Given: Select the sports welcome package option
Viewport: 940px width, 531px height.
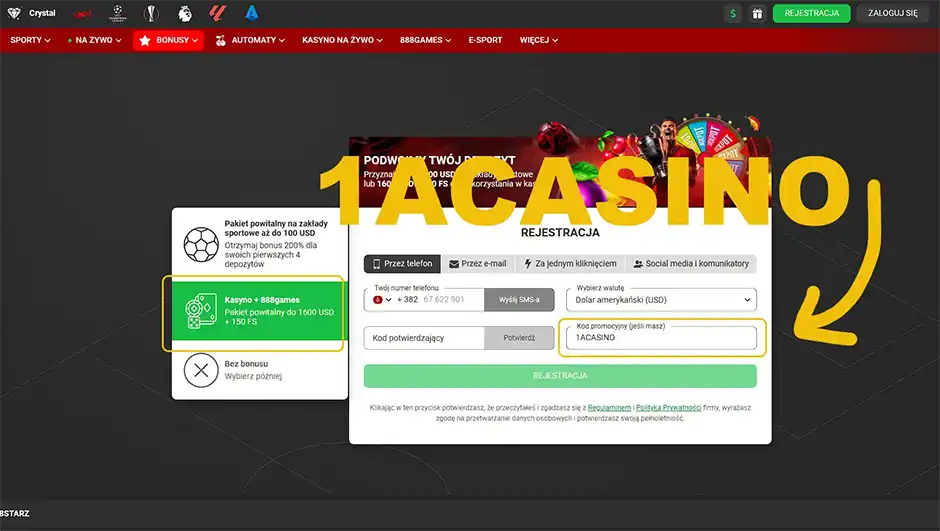Looking at the screenshot, I should click(260, 245).
